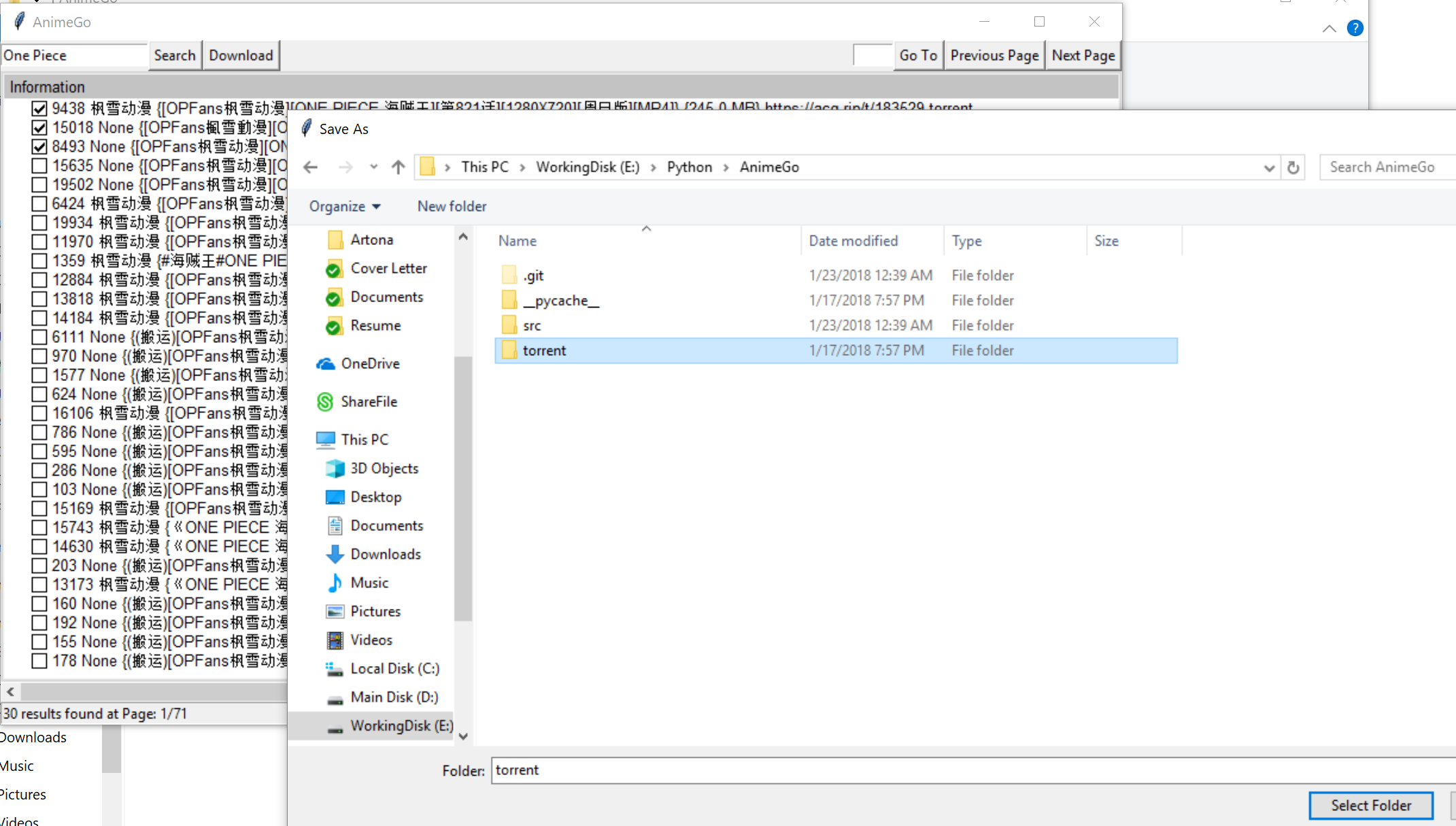The height and width of the screenshot is (826, 1456).
Task: Expand the address bar path dropdown
Action: 1269,168
